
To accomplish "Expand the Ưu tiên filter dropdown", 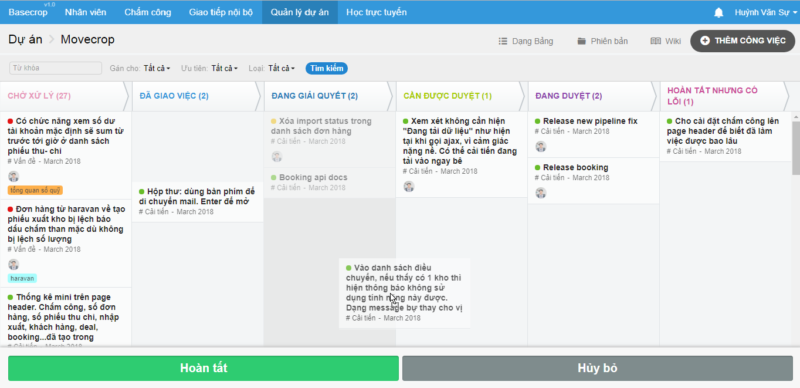I will [x=224, y=68].
